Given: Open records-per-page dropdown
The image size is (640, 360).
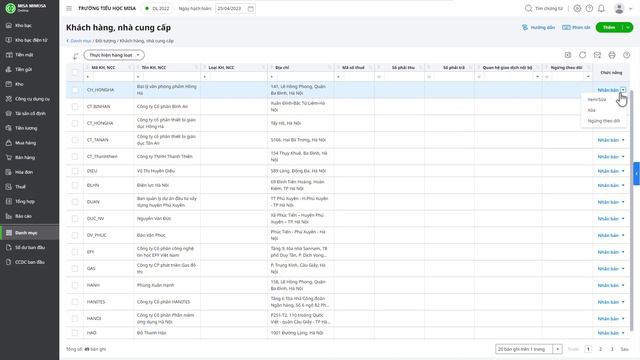Looking at the screenshot, I should (x=558, y=349).
